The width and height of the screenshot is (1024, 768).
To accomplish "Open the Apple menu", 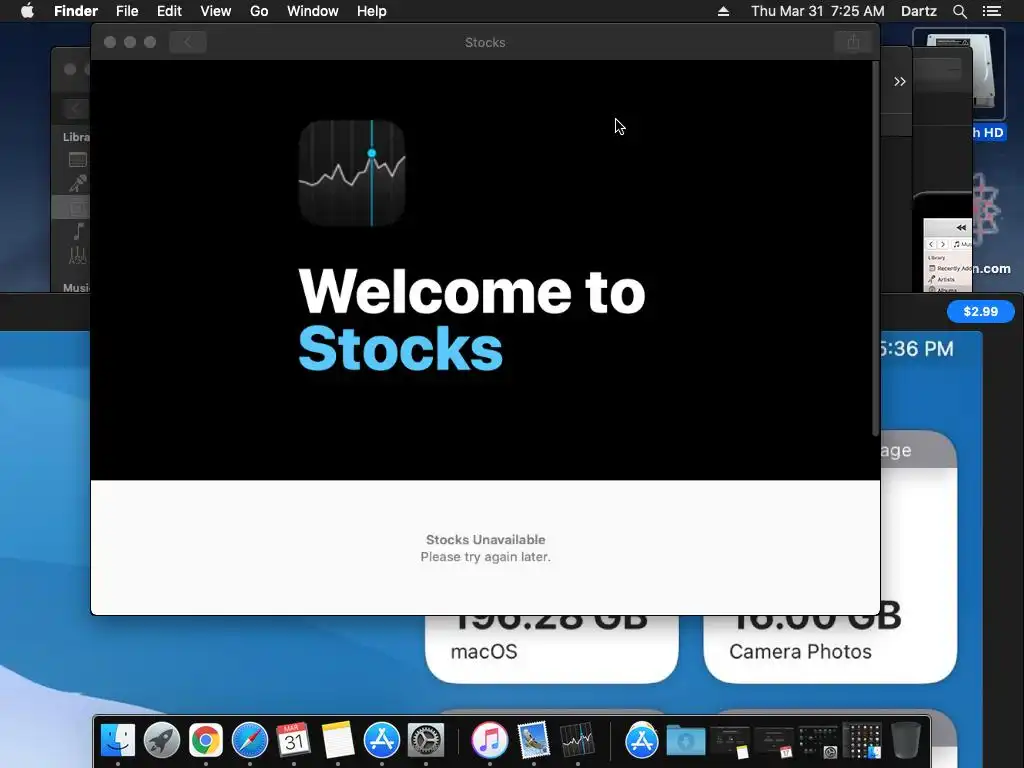I will [27, 11].
